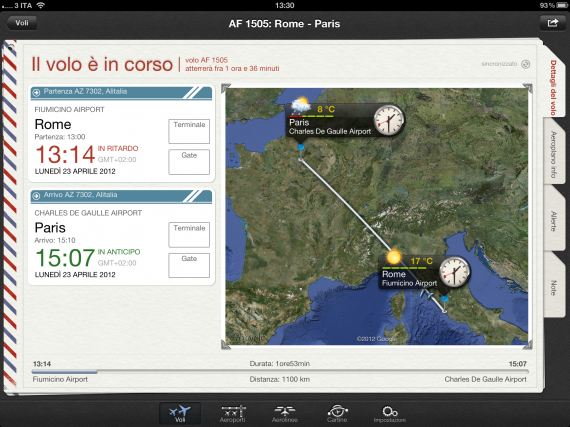Tap the 13:30 clock in the status bar
Image resolution: width=570 pixels, height=427 pixels.
coord(285,5)
